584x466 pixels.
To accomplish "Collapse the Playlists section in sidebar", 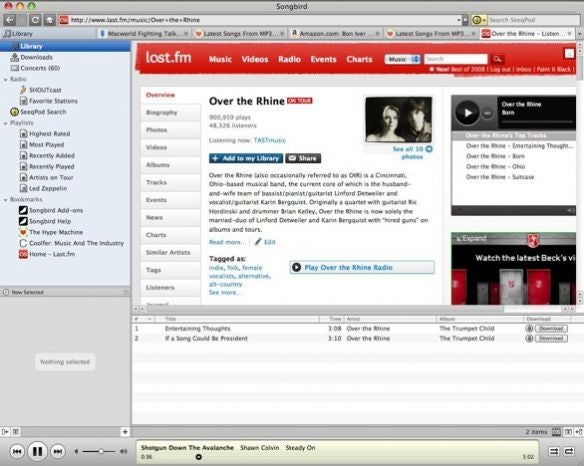I will tap(6, 123).
